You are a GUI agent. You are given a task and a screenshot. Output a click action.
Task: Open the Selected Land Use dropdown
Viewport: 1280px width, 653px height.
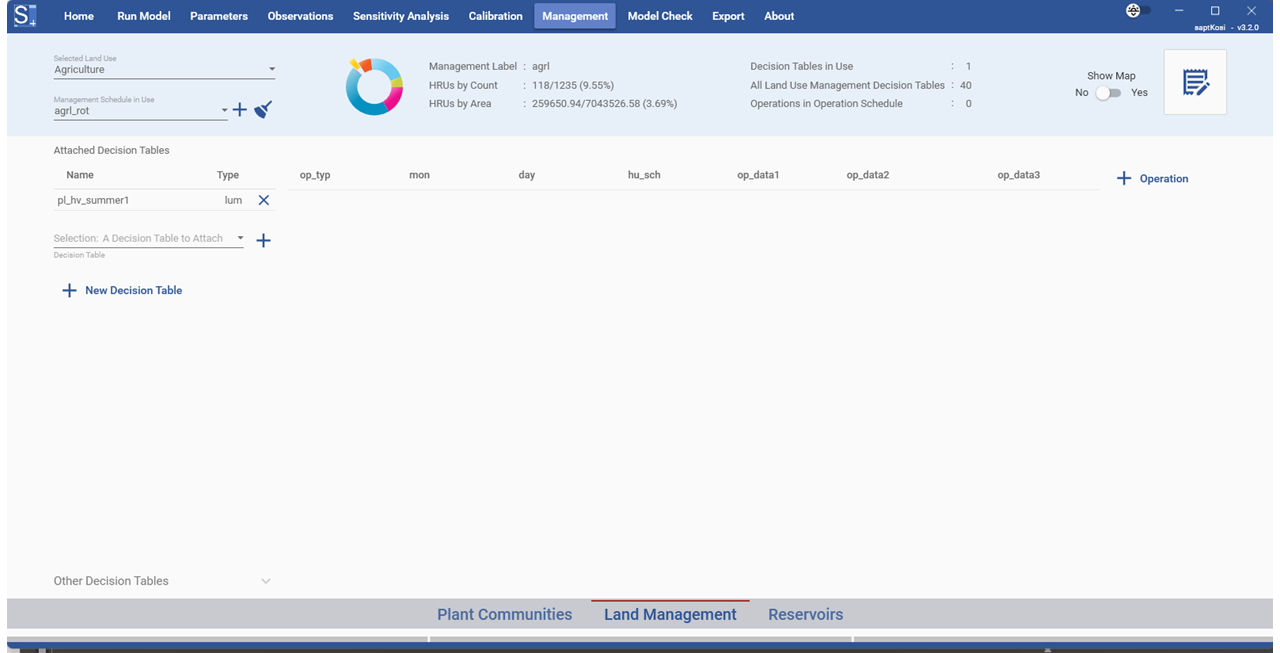click(x=164, y=70)
